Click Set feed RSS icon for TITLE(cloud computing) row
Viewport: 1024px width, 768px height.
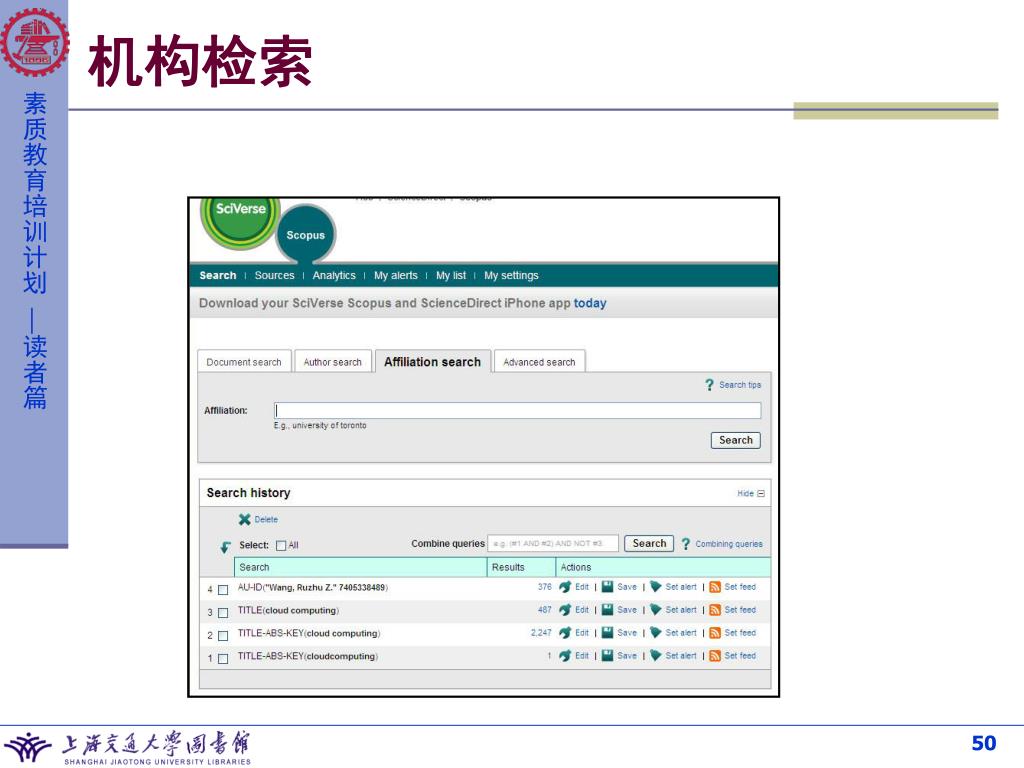(714, 609)
